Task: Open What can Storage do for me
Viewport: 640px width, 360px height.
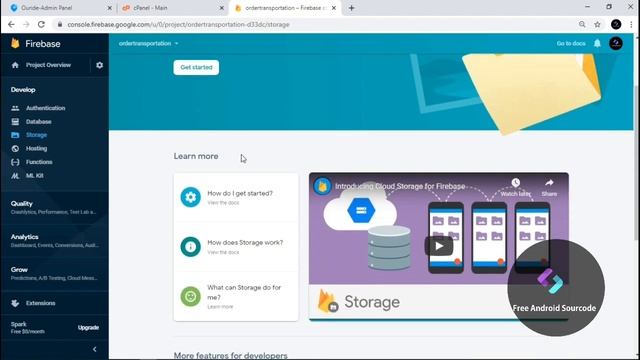Action: point(244,292)
